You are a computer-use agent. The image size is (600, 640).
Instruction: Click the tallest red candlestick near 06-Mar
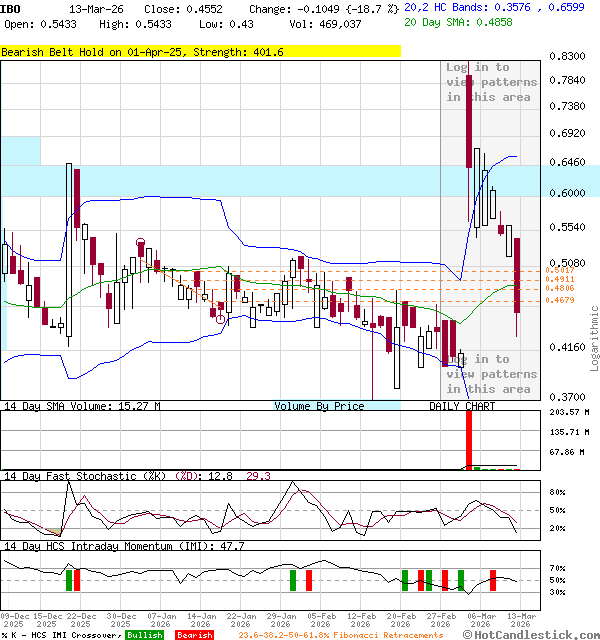coord(467,120)
